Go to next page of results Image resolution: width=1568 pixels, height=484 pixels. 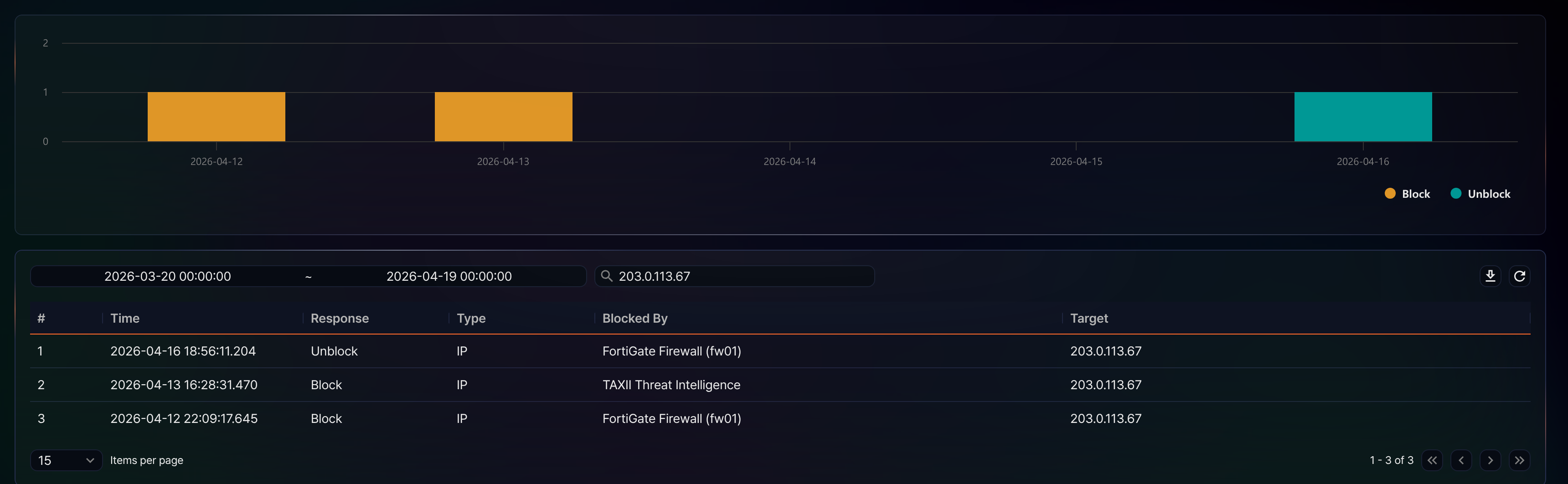(x=1490, y=460)
